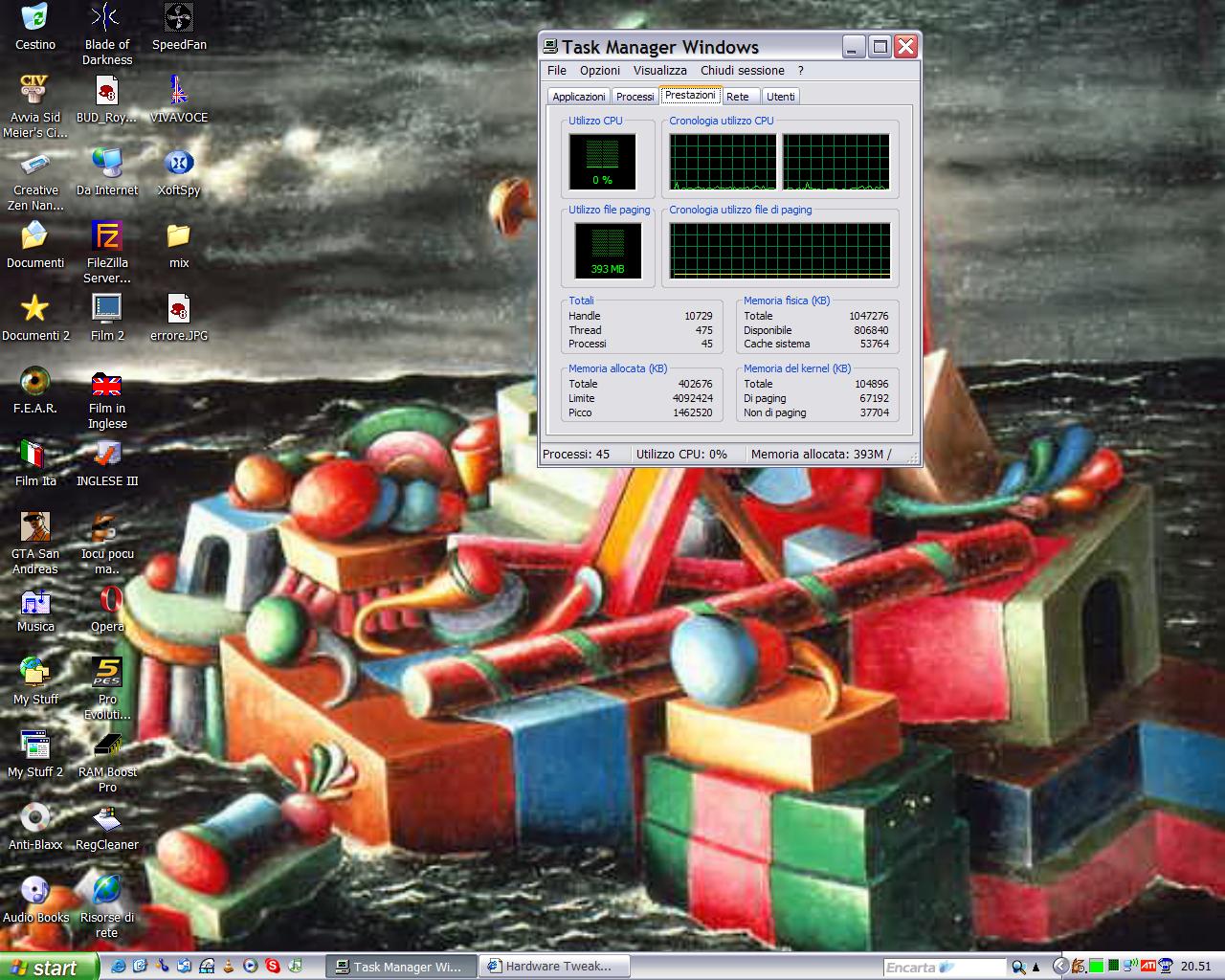Viewport: 1225px width, 980px height.
Task: Switch to the Applicazioni tab
Action: [578, 97]
